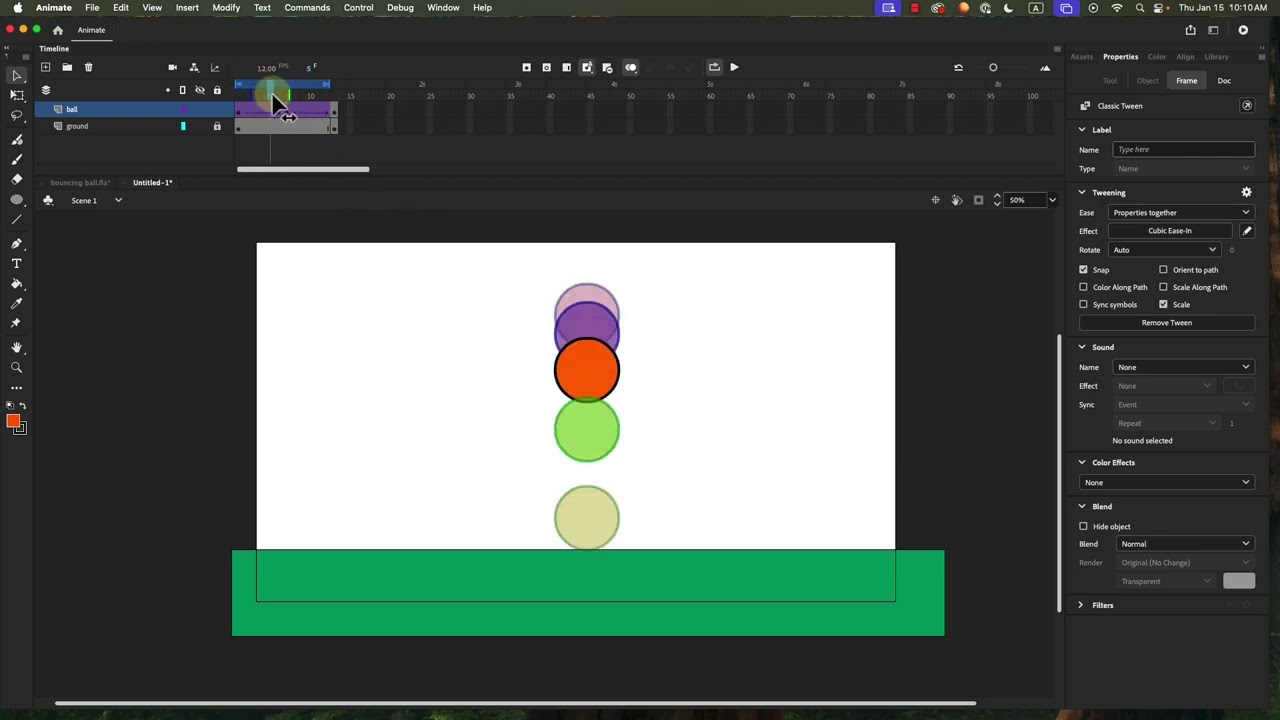This screenshot has width=1280, height=720.
Task: Select the Zoom magnifier tool
Action: point(17,367)
